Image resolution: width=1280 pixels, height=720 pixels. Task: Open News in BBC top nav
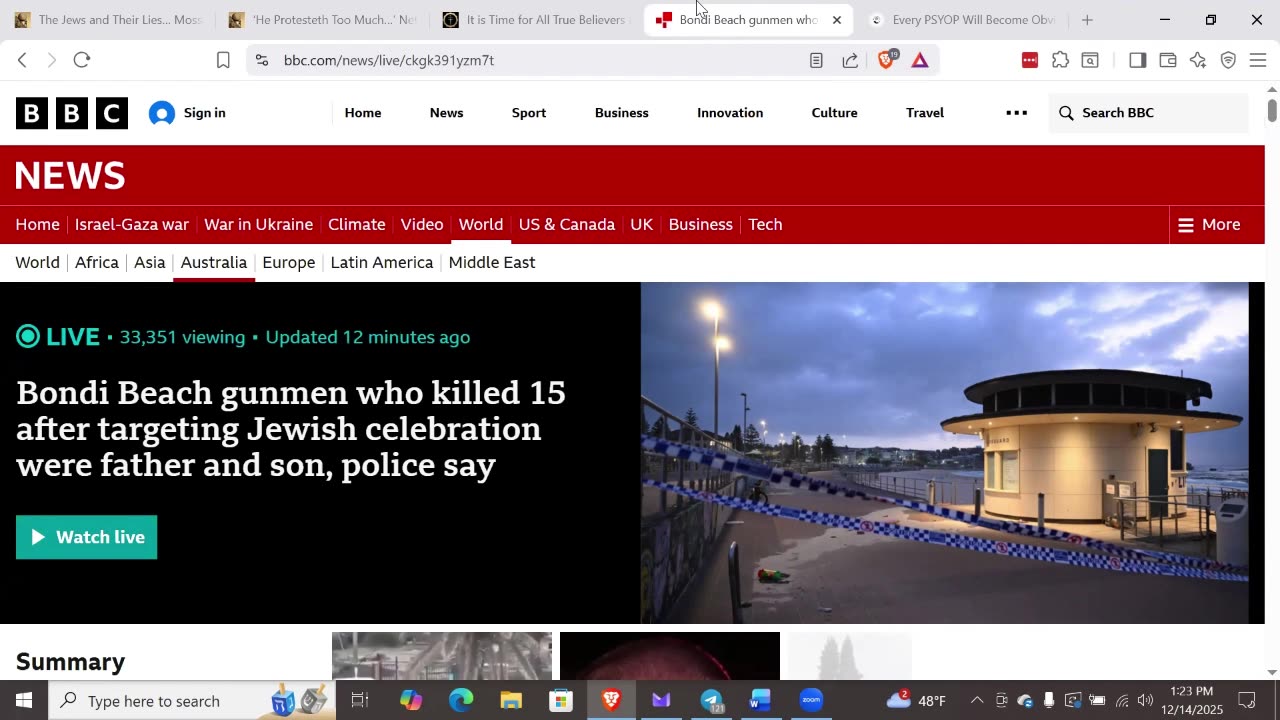pyautogui.click(x=446, y=113)
